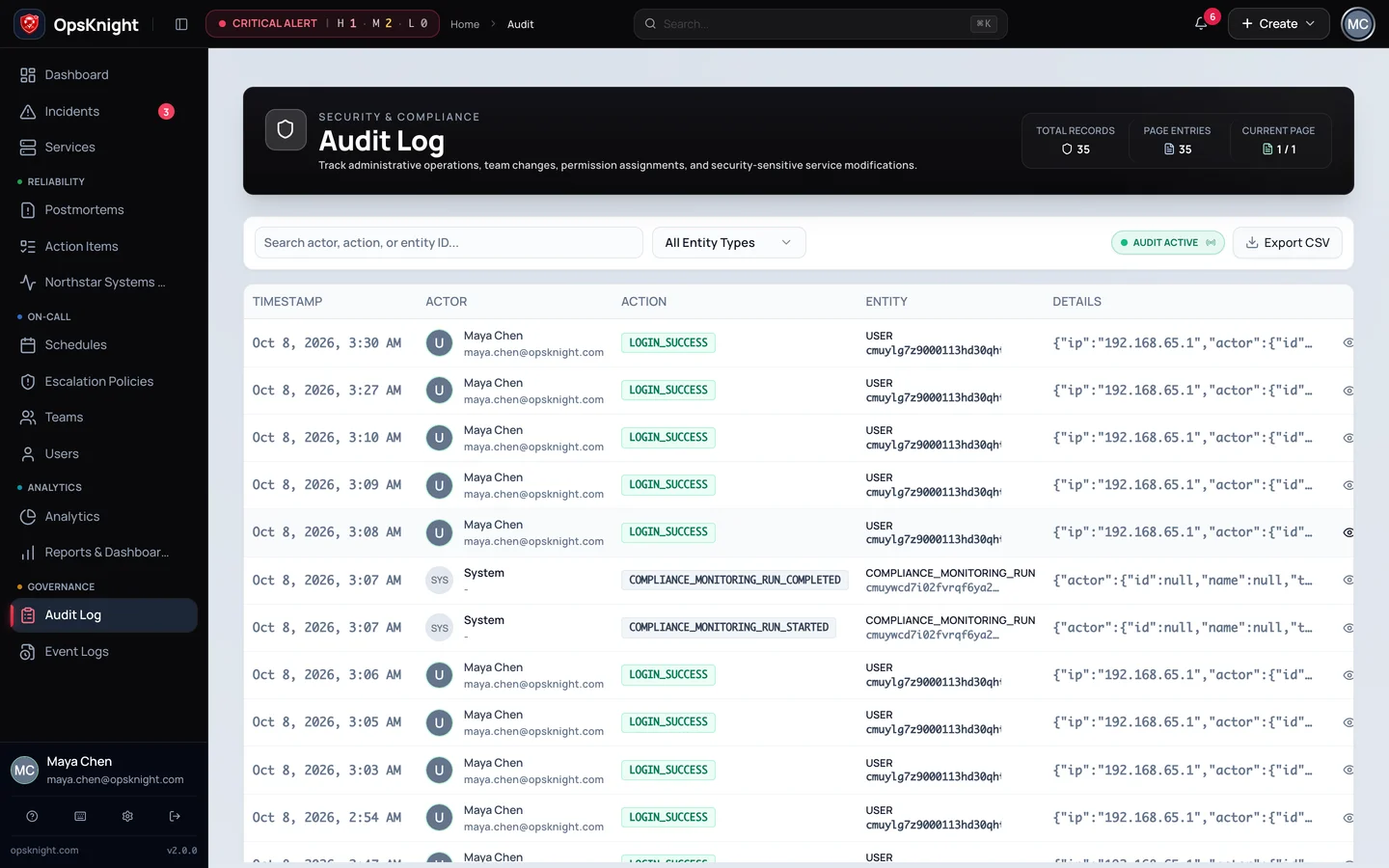Click the Home breadcrumb link

465,24
